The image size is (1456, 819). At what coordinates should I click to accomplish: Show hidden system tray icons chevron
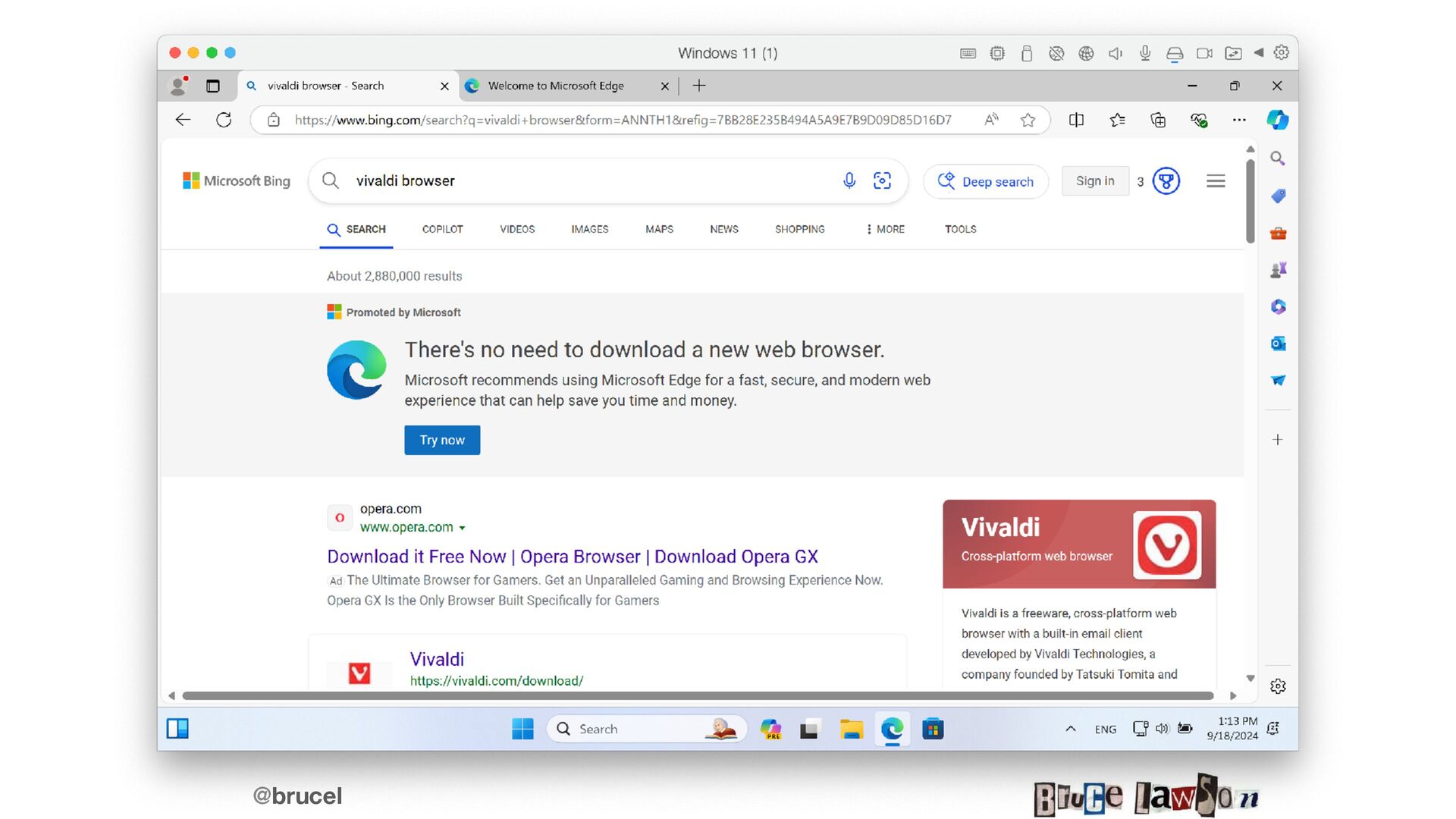click(x=1070, y=729)
